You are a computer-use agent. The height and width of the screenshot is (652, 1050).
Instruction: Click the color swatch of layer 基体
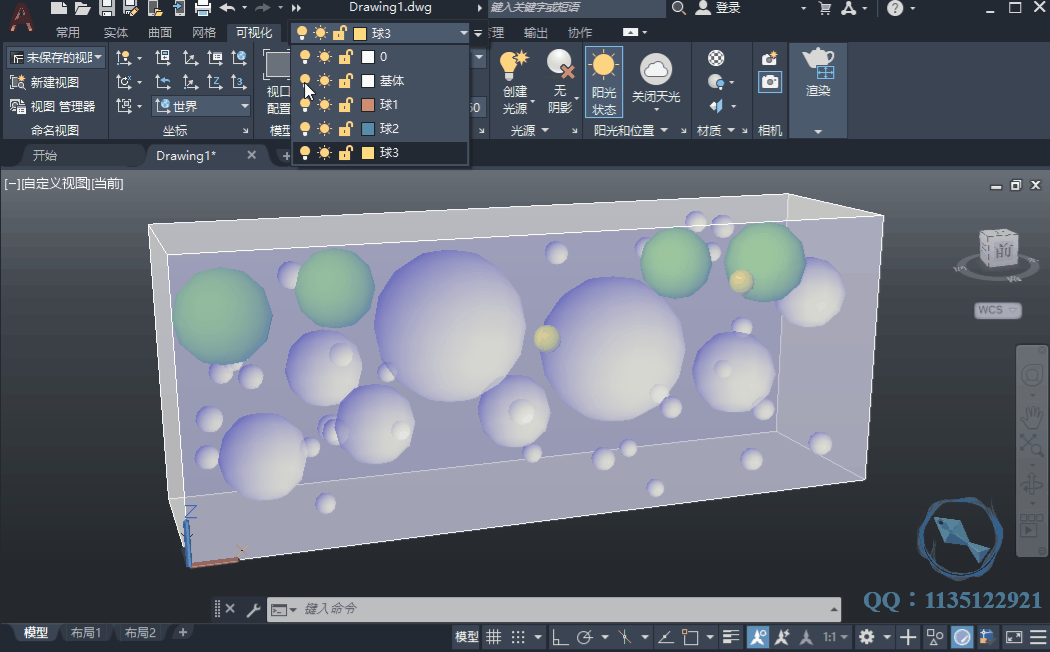(x=368, y=81)
